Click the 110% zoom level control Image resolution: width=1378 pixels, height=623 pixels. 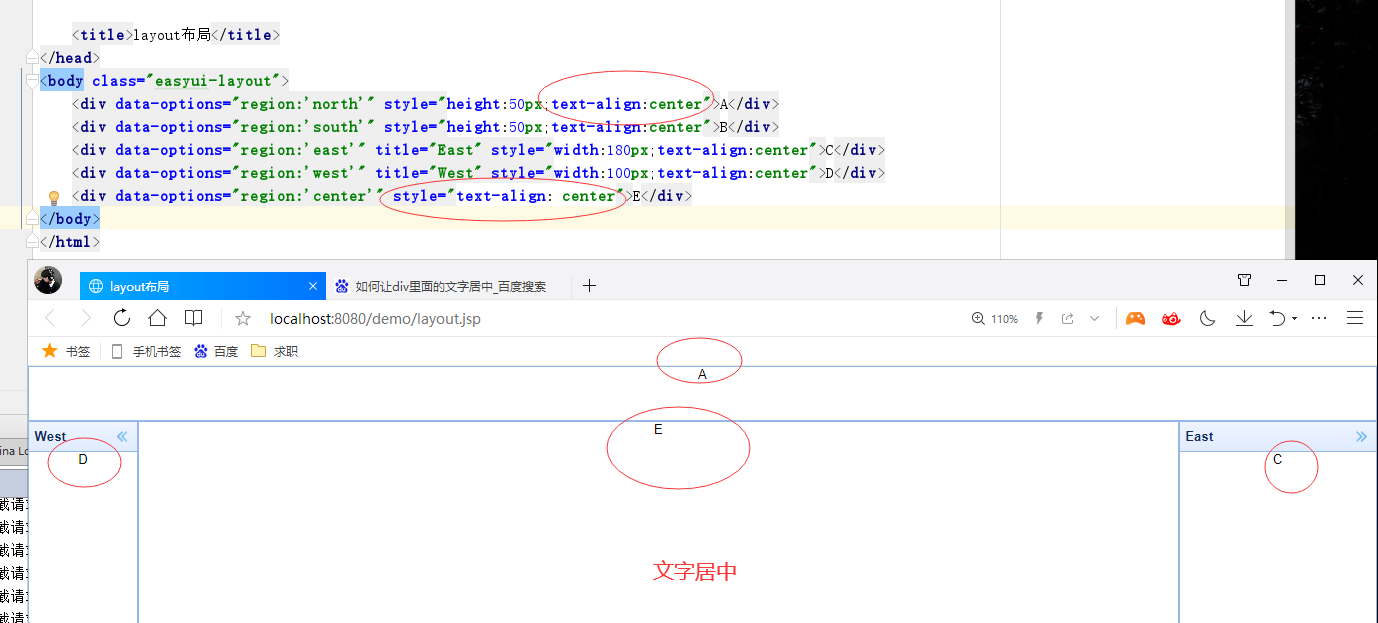click(994, 317)
